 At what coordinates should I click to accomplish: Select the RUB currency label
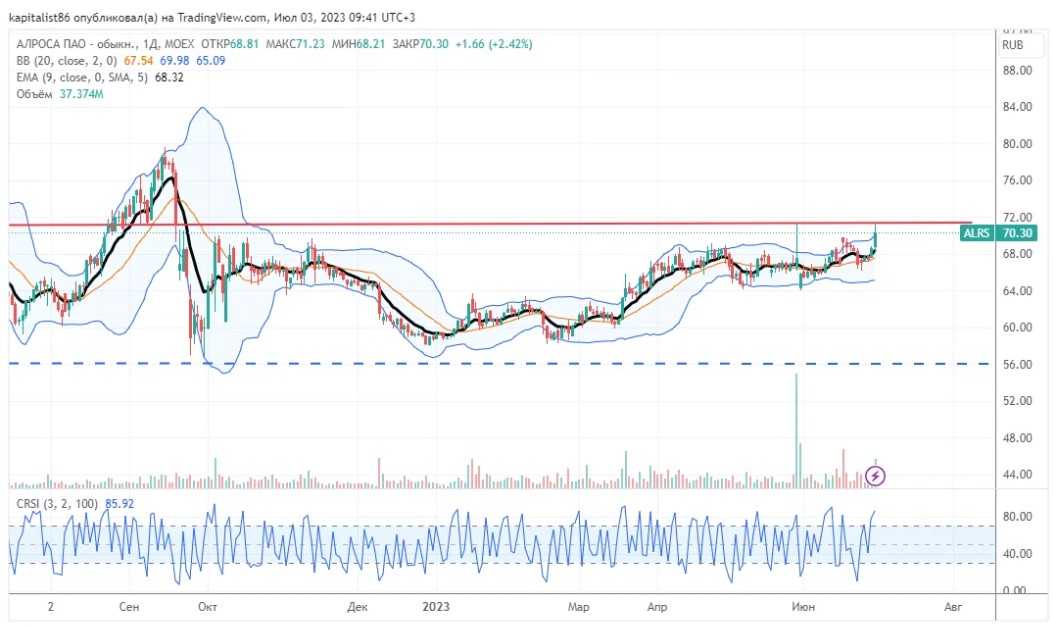tap(1012, 44)
